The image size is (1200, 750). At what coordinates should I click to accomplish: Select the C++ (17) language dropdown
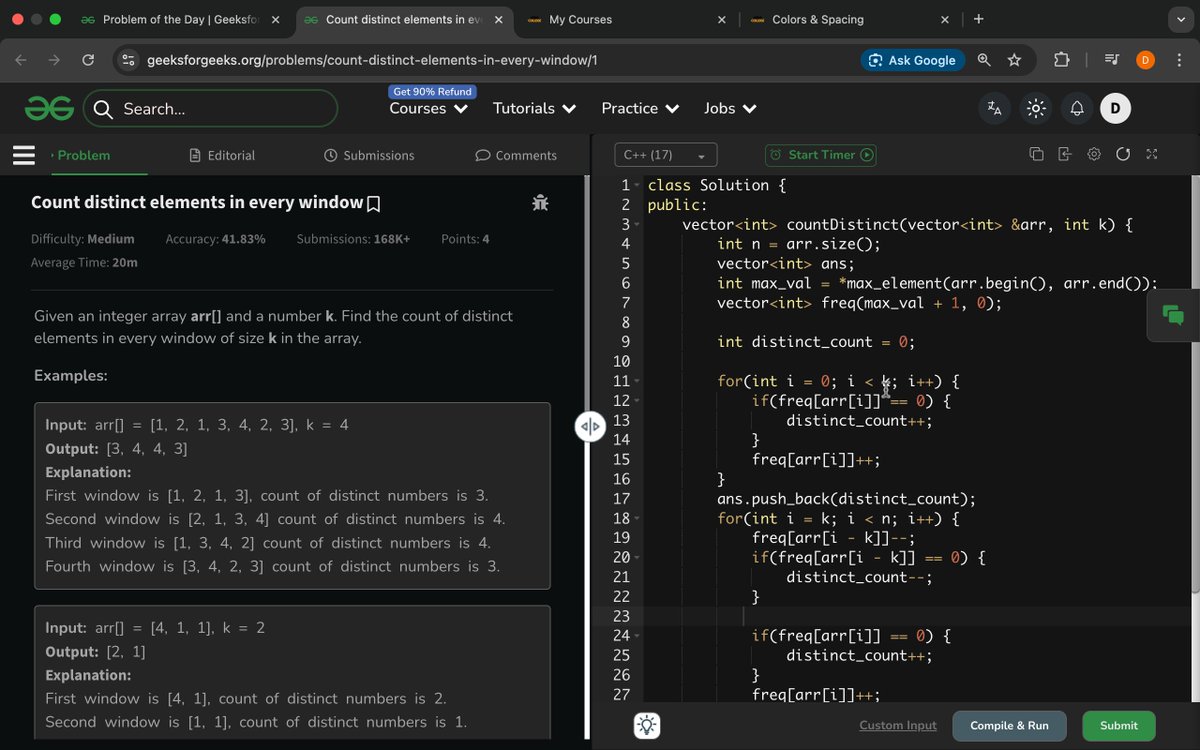(x=664, y=155)
